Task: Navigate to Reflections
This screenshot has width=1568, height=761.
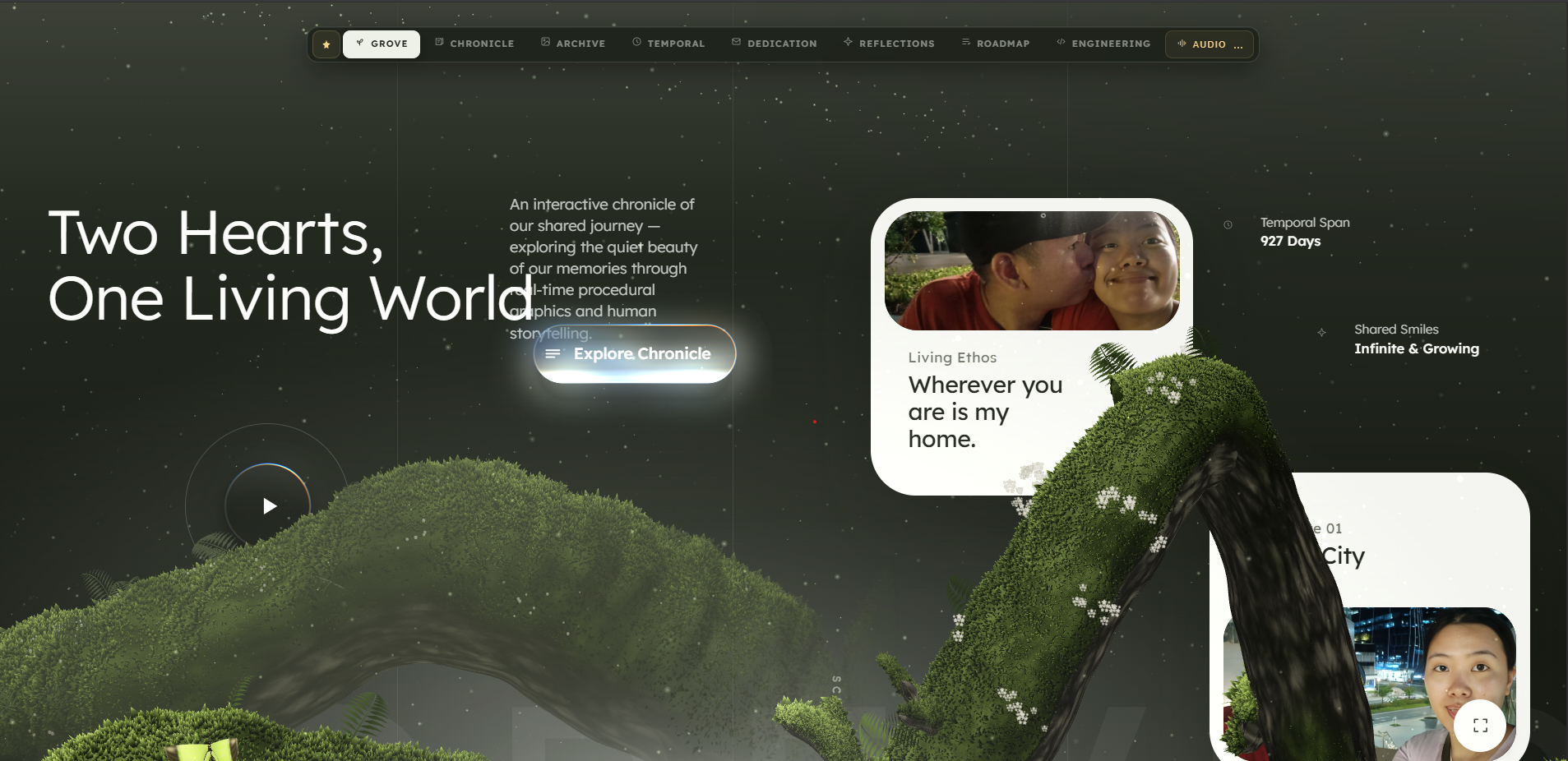Action: 889,44
